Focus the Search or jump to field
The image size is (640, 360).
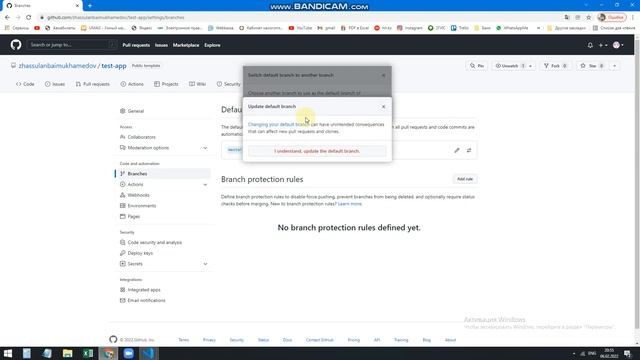[71, 45]
